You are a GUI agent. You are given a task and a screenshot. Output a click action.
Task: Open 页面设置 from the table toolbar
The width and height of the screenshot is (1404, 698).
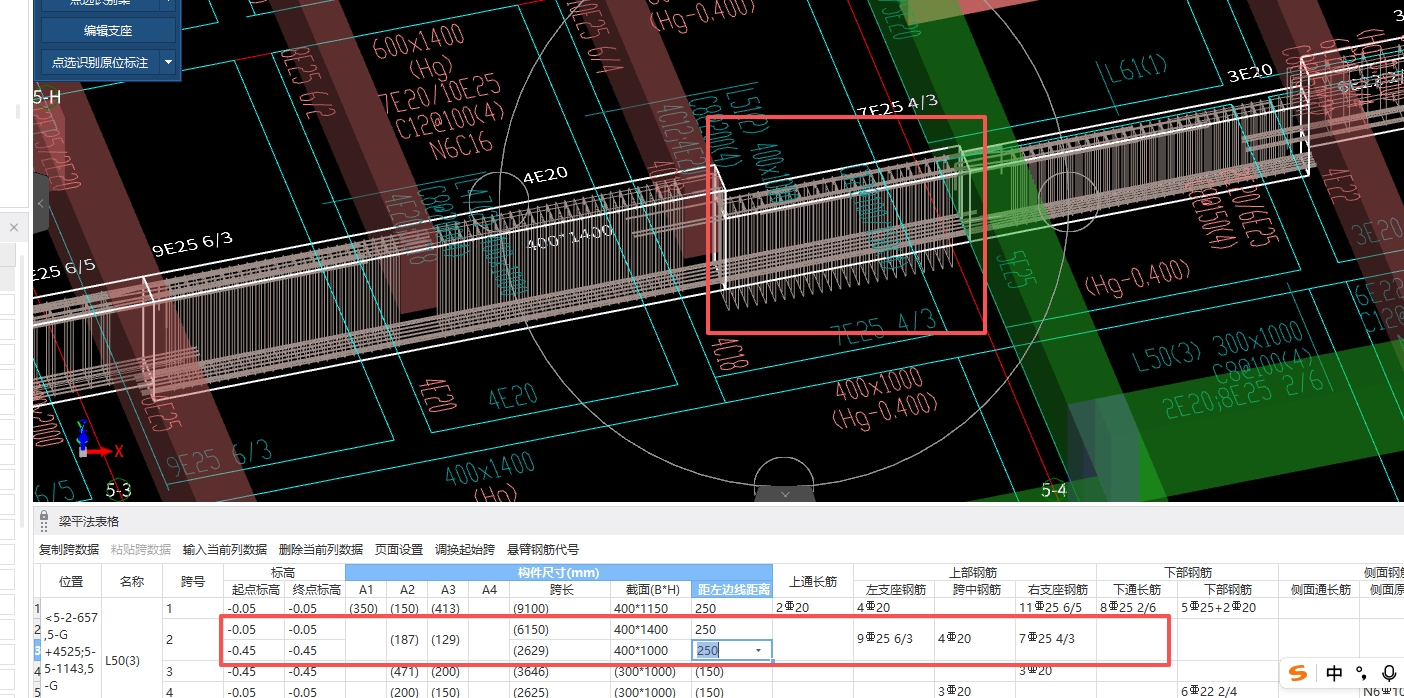pos(399,549)
